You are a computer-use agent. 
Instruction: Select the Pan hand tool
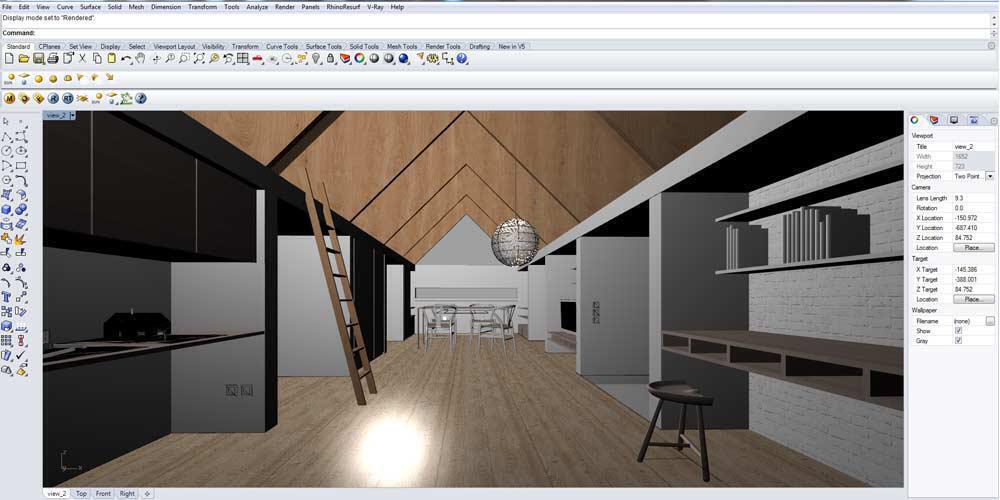(140, 58)
